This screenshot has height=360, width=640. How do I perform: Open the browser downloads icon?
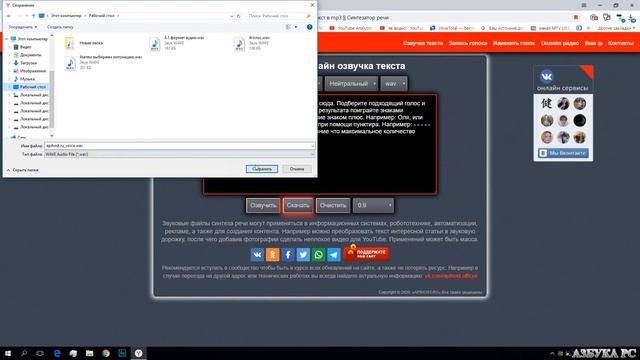click(x=632, y=18)
